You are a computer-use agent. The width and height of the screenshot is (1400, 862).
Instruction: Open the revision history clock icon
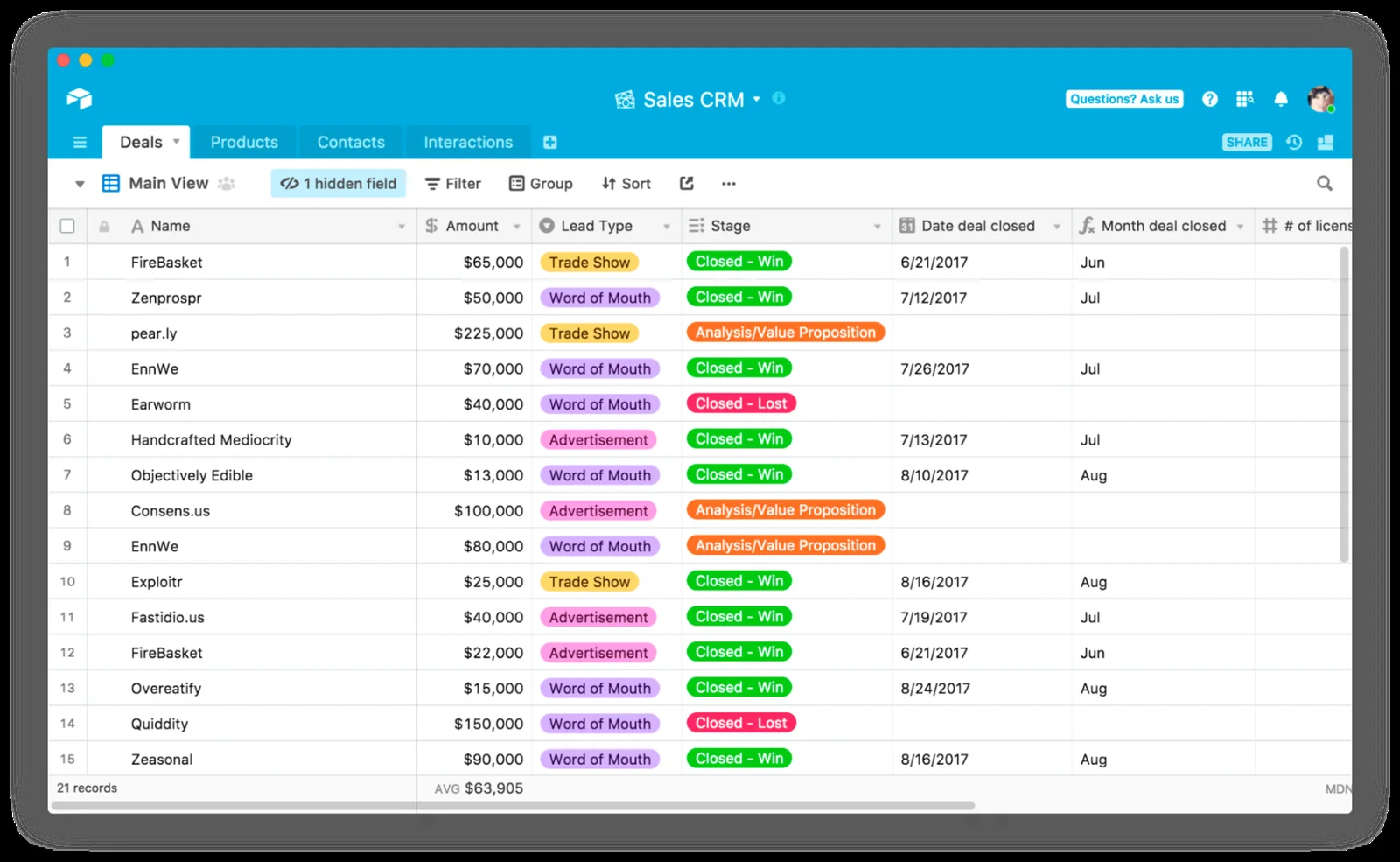click(1295, 143)
